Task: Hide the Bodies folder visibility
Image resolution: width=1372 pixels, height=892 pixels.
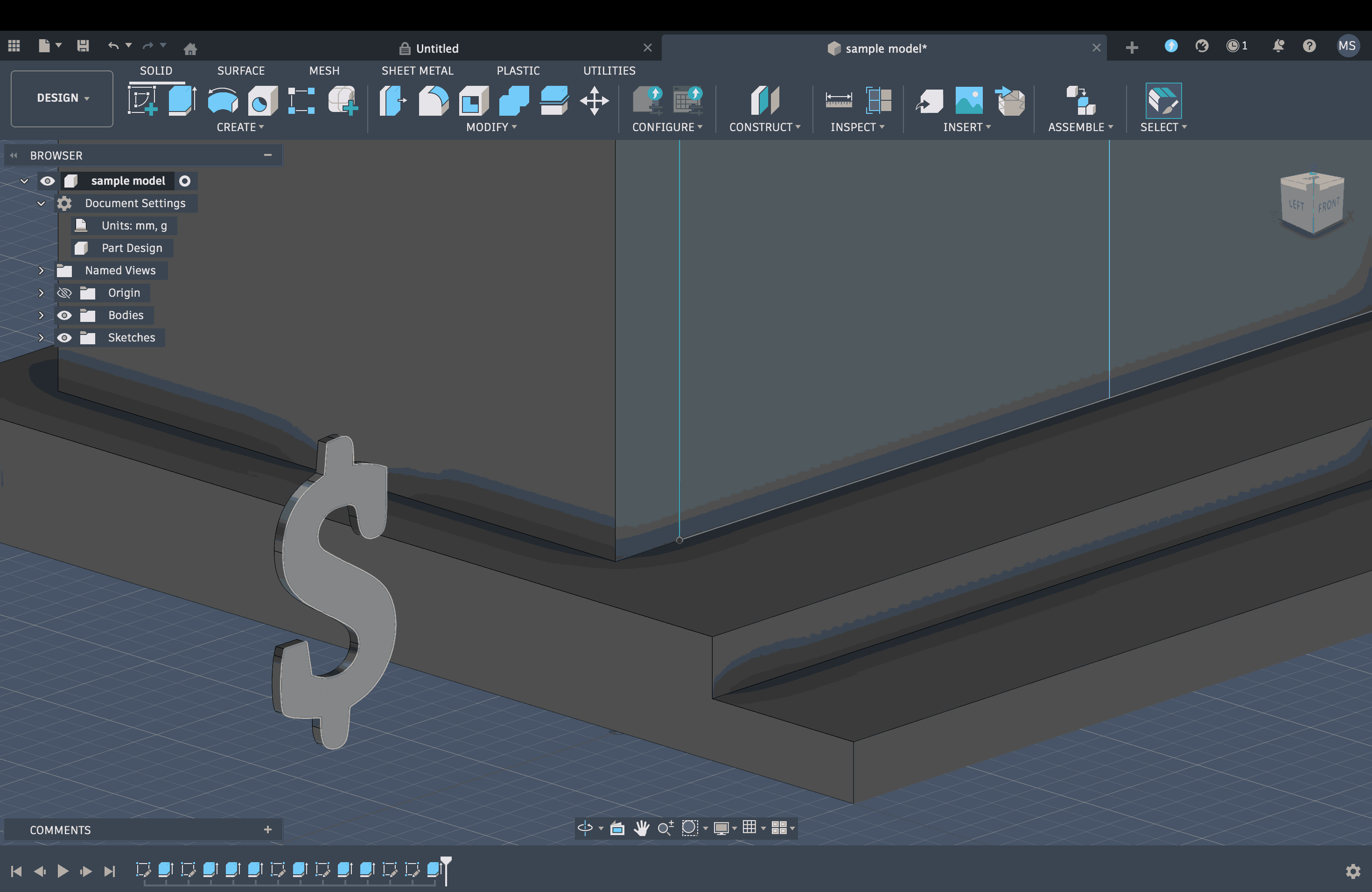Action: (x=64, y=315)
